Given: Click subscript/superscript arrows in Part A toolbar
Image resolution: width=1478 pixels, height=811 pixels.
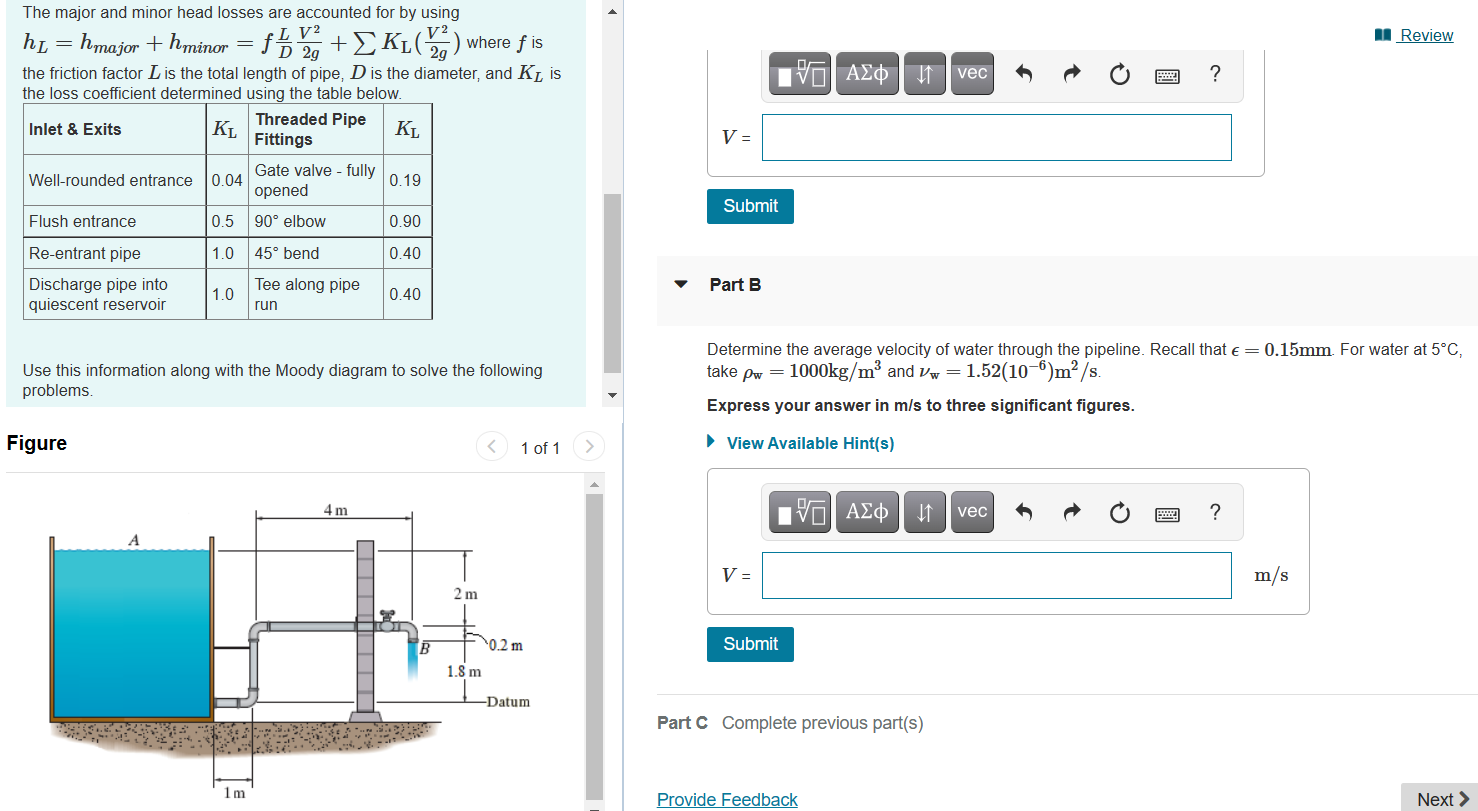Looking at the screenshot, I should 925,74.
